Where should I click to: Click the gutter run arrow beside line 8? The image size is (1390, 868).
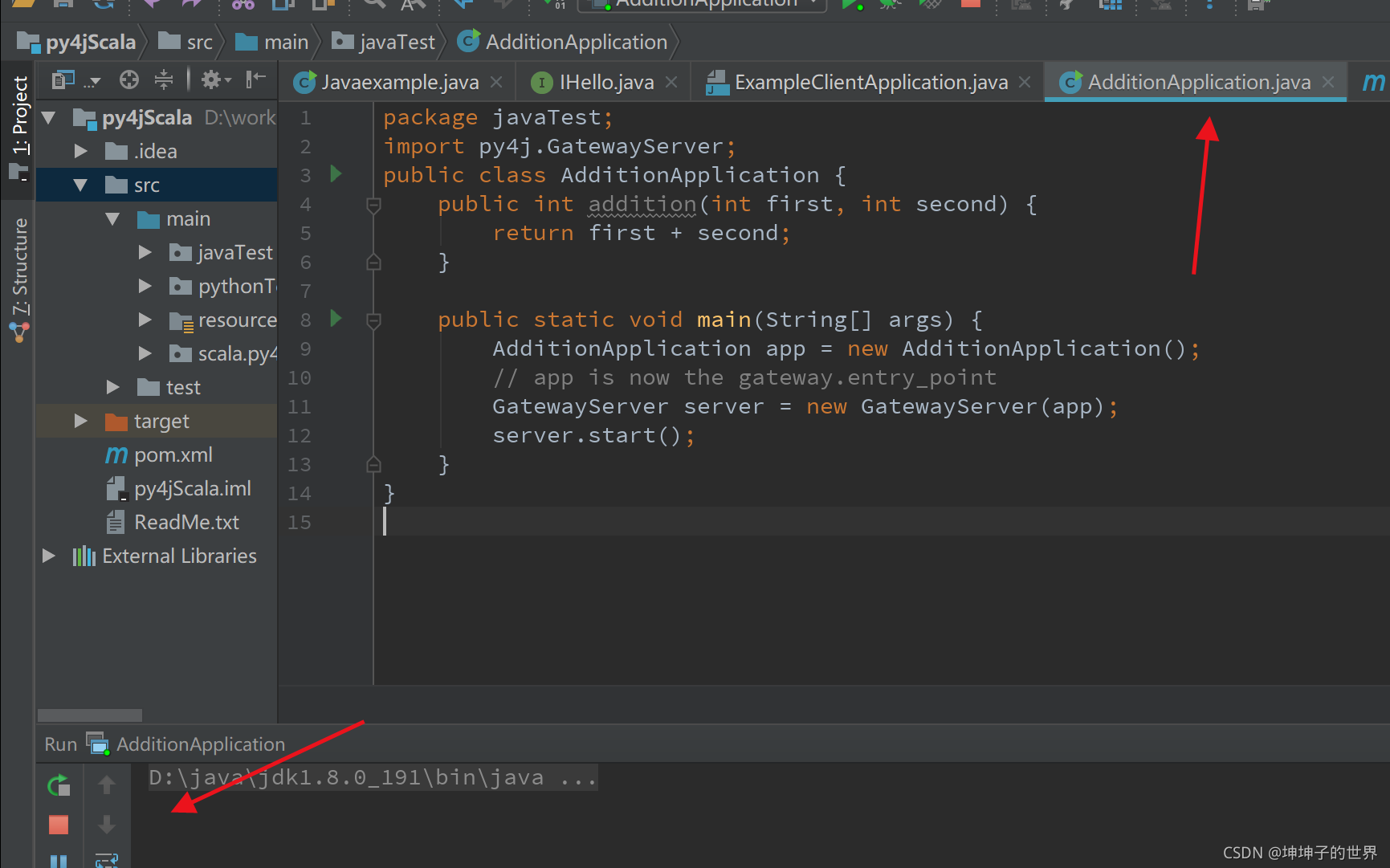tap(336, 319)
